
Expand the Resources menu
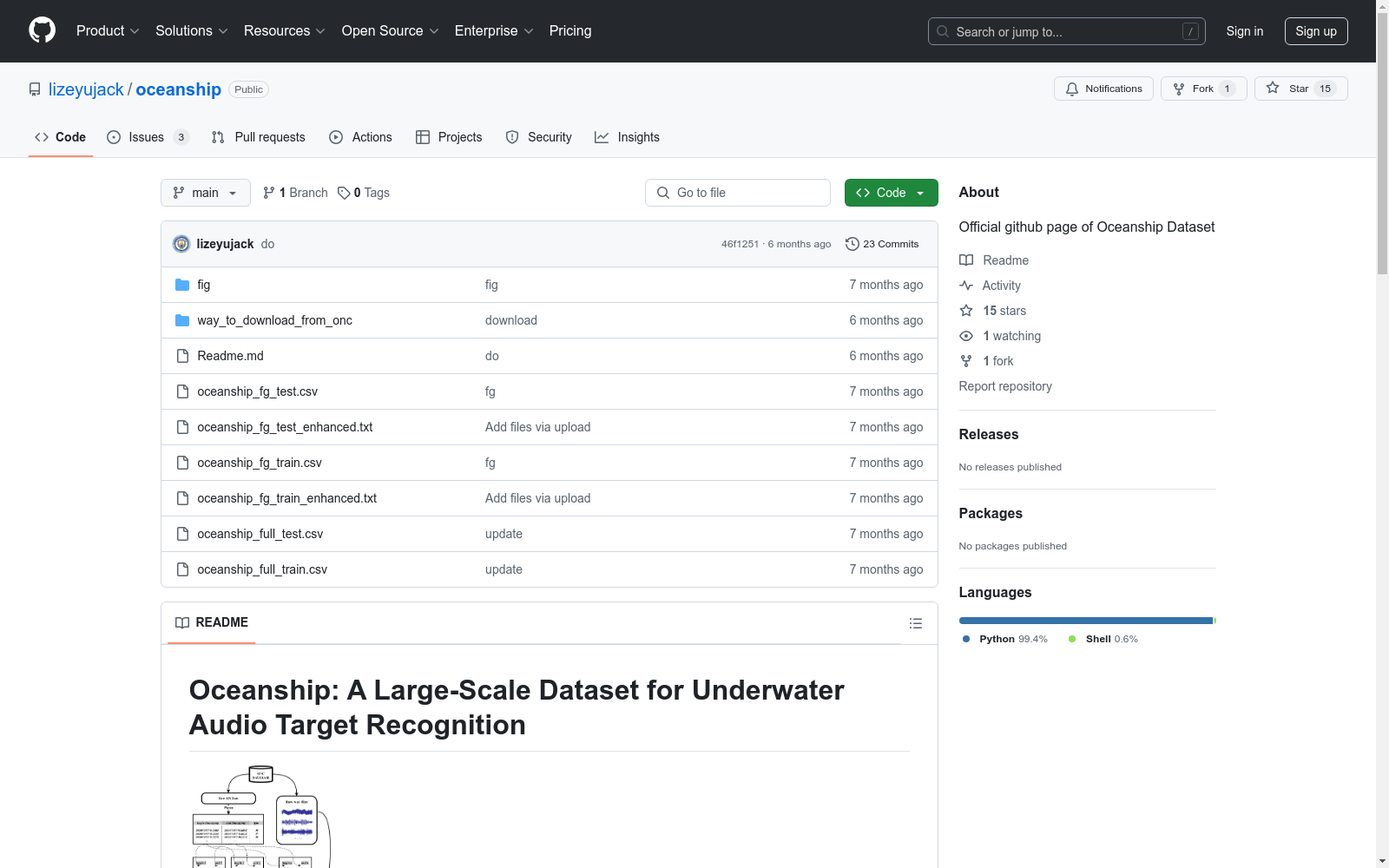[285, 30]
